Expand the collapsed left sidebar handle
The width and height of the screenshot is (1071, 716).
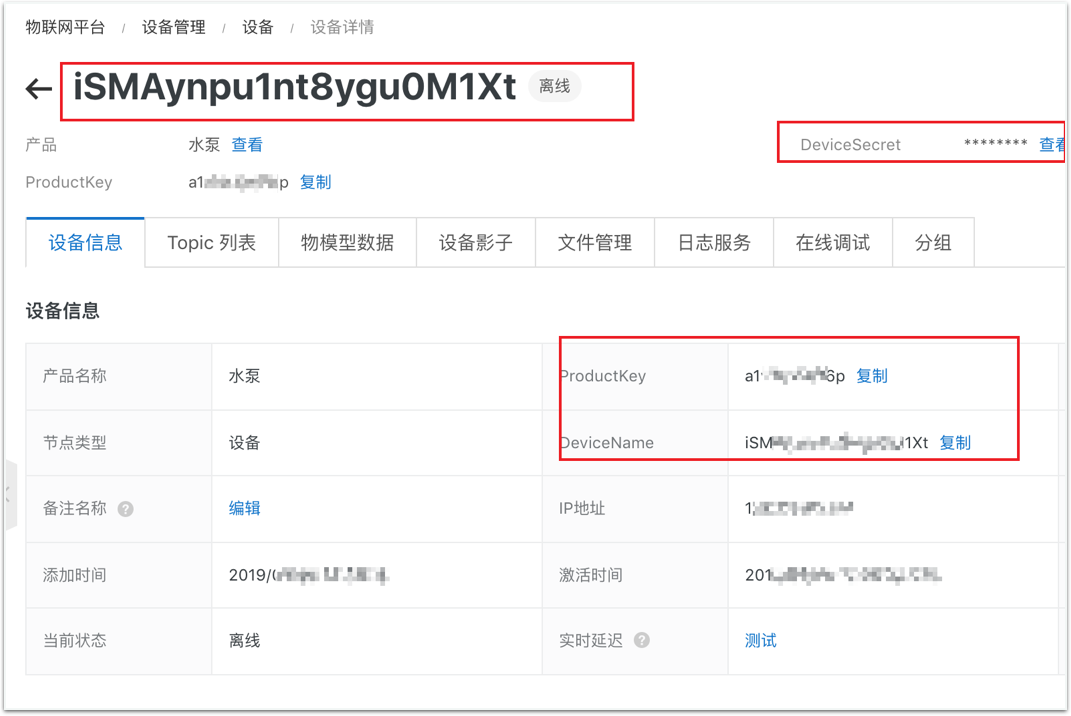coord(10,495)
